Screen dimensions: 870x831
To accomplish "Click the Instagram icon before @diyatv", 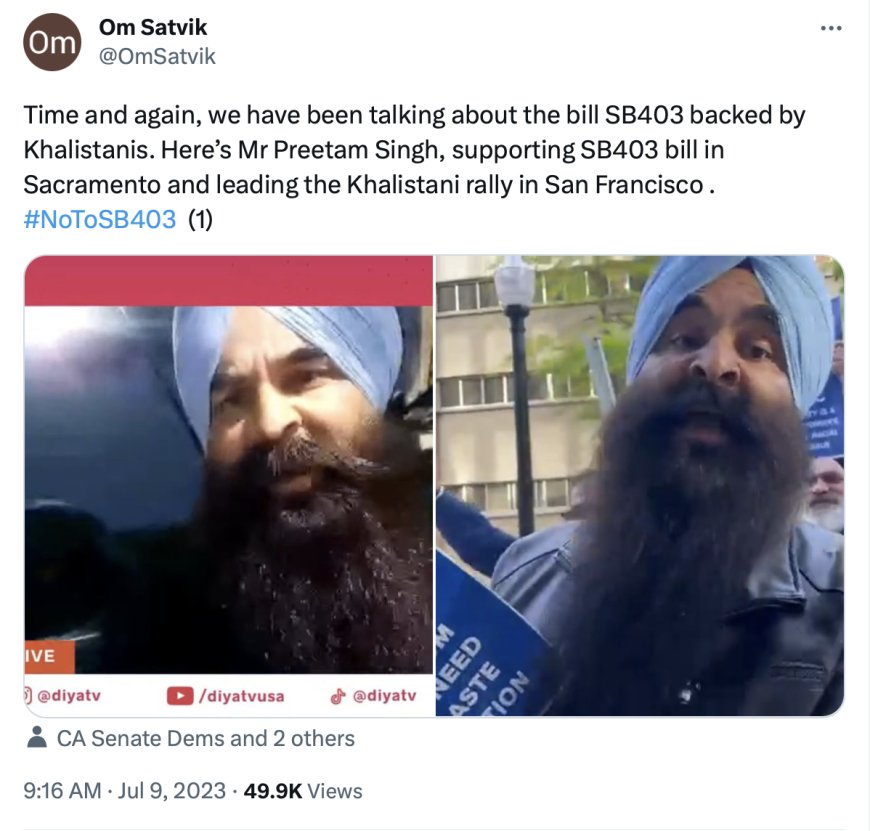I will 29,695.
